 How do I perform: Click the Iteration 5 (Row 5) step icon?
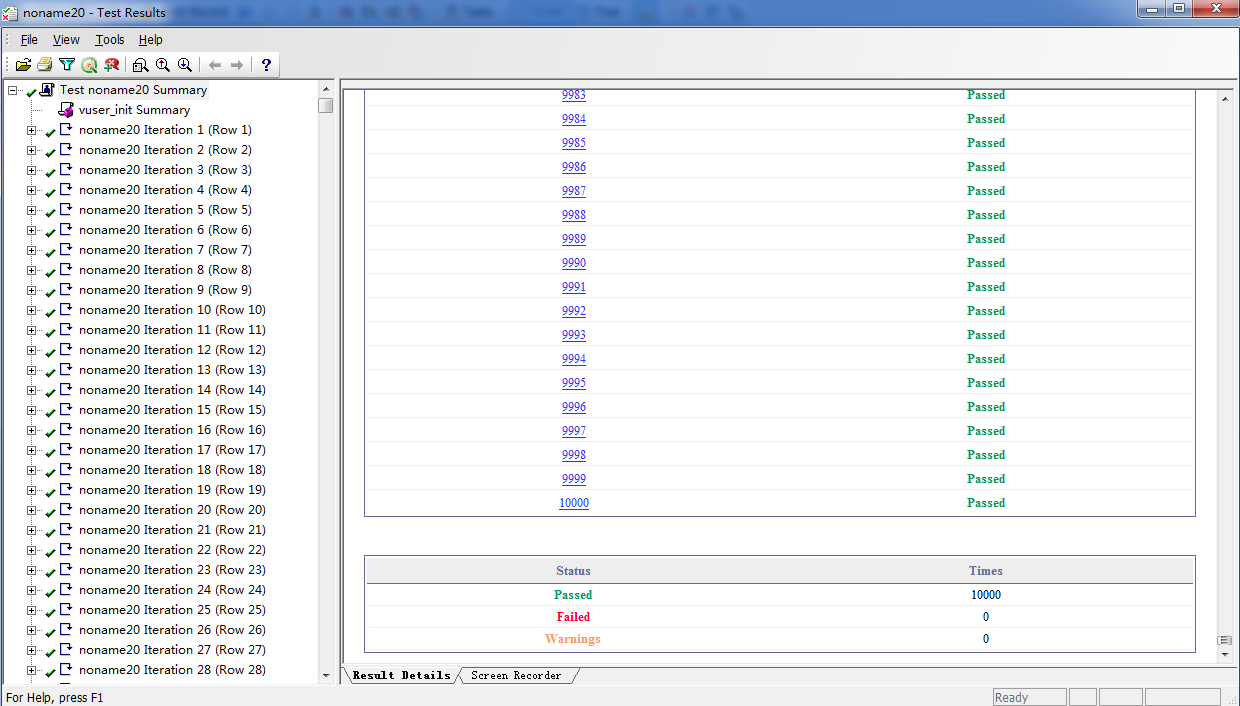(67, 210)
